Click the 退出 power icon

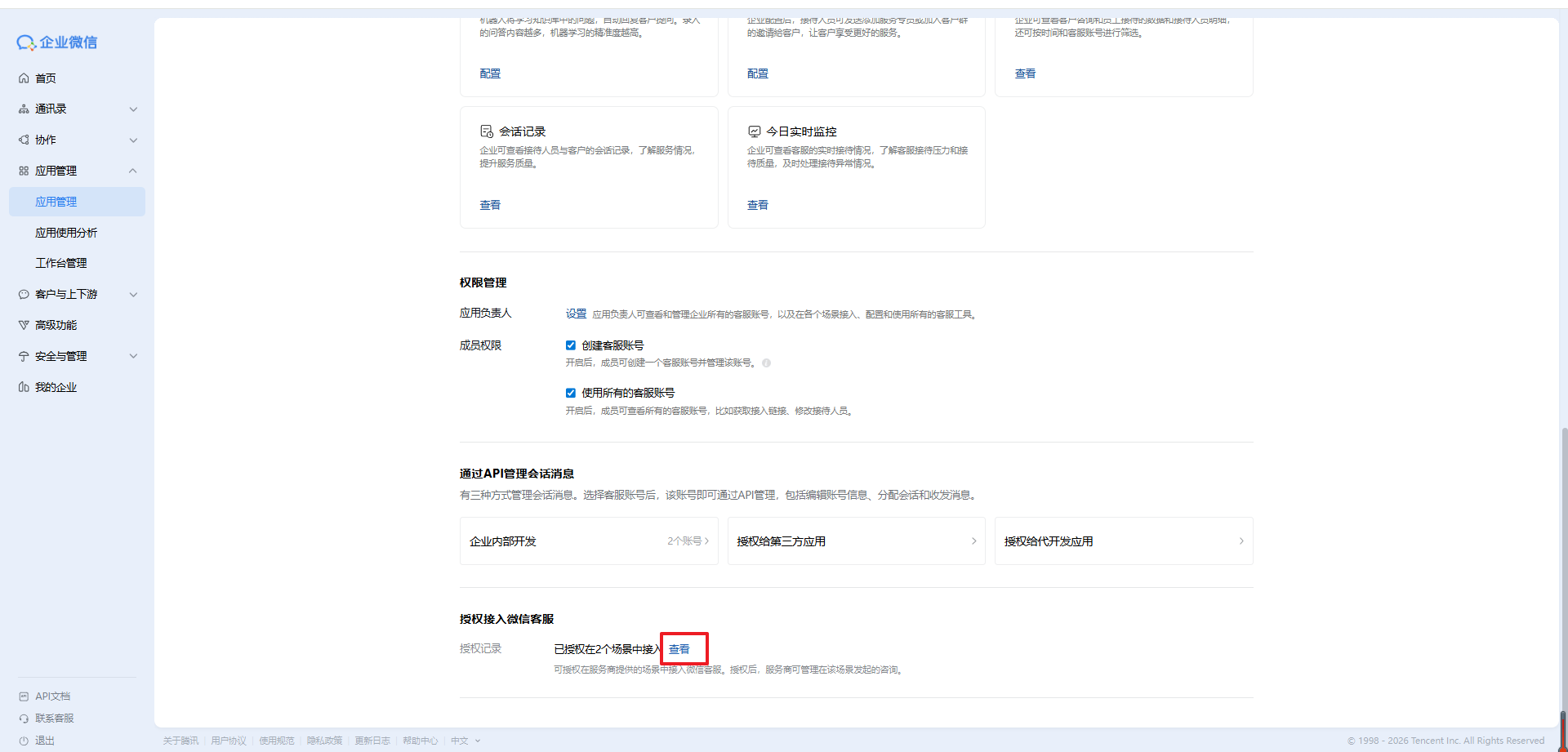(24, 741)
